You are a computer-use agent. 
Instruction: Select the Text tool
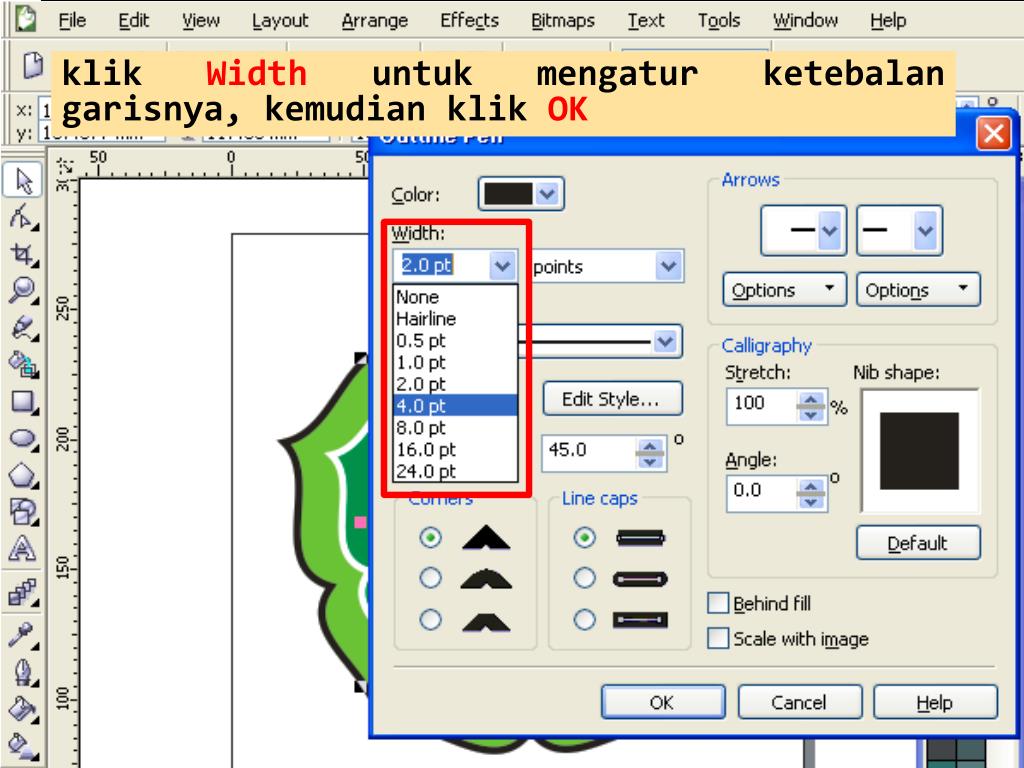(22, 548)
